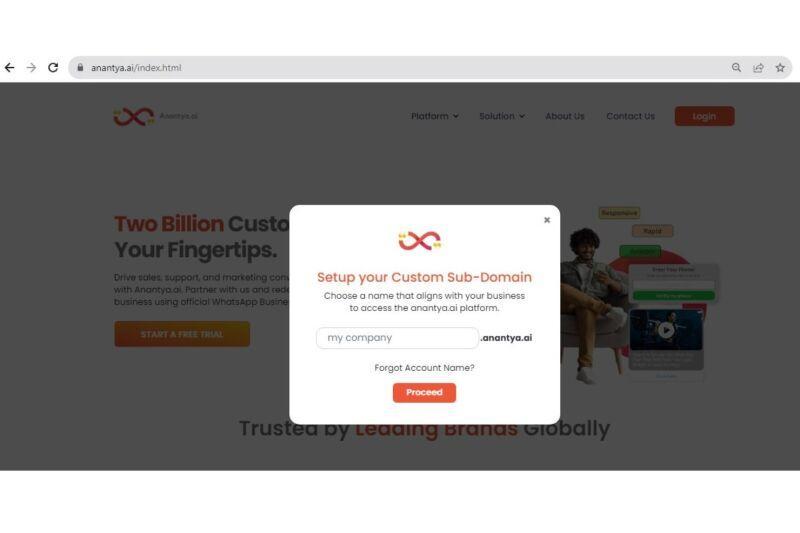800x533 pixels.
Task: Open the About Us page
Action: (x=565, y=116)
